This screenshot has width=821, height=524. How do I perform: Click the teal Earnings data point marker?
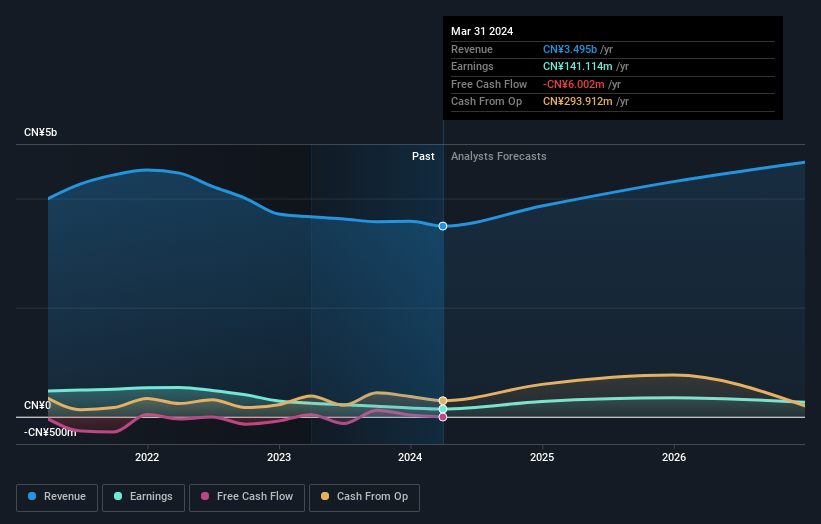(443, 409)
